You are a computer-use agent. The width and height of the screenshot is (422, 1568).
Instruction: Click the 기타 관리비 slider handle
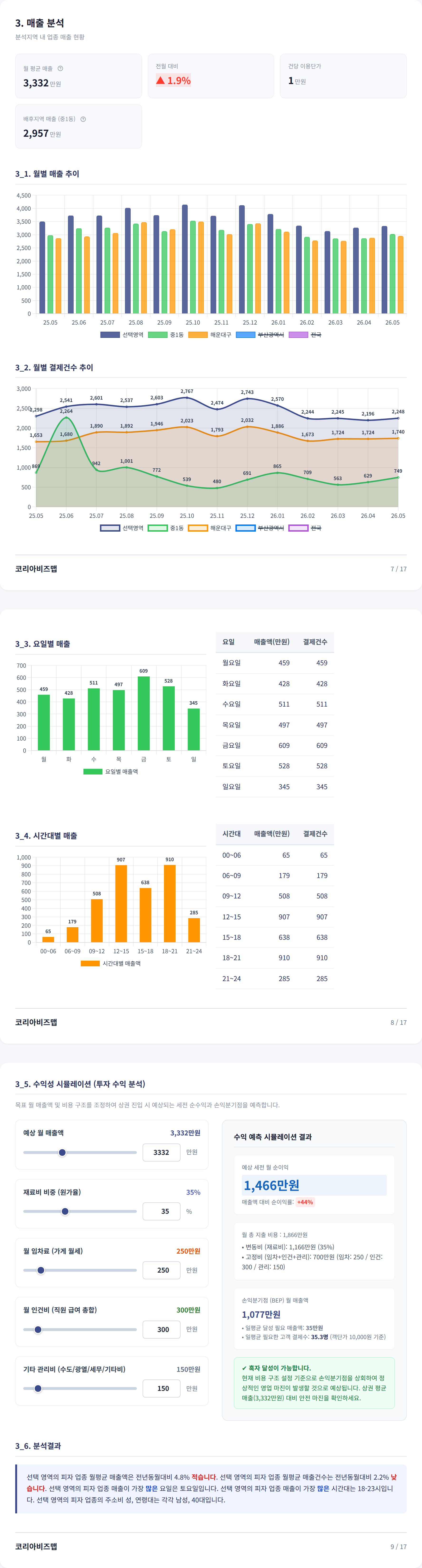pos(38,1389)
